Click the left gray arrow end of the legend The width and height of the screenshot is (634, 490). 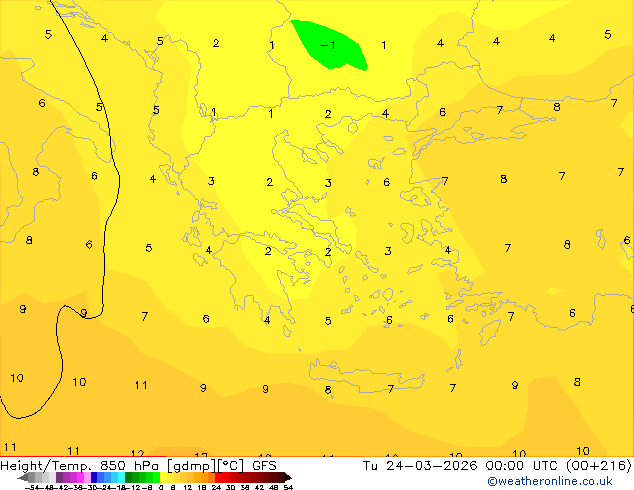pos(22,477)
